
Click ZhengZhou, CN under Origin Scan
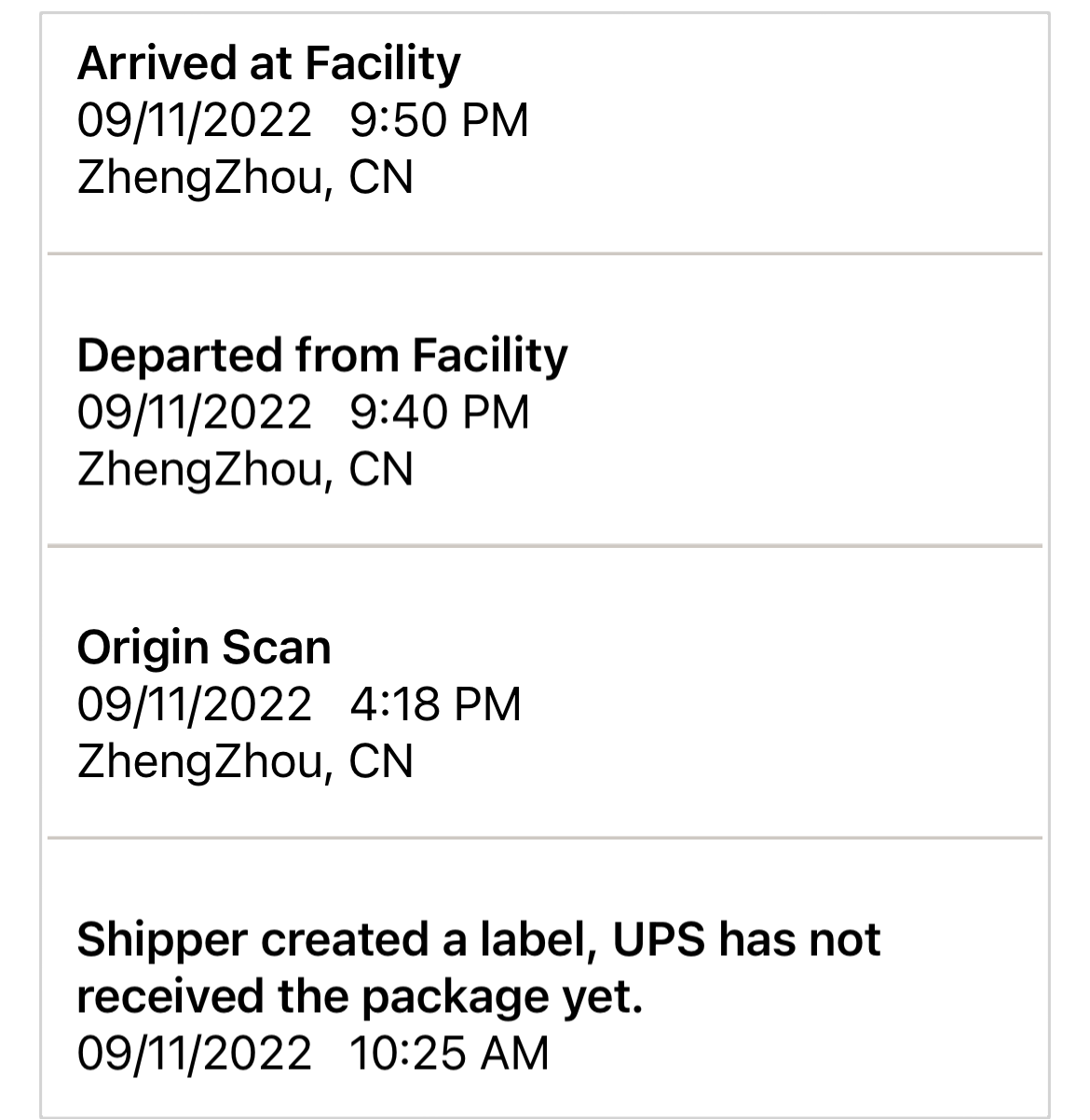pos(245,760)
